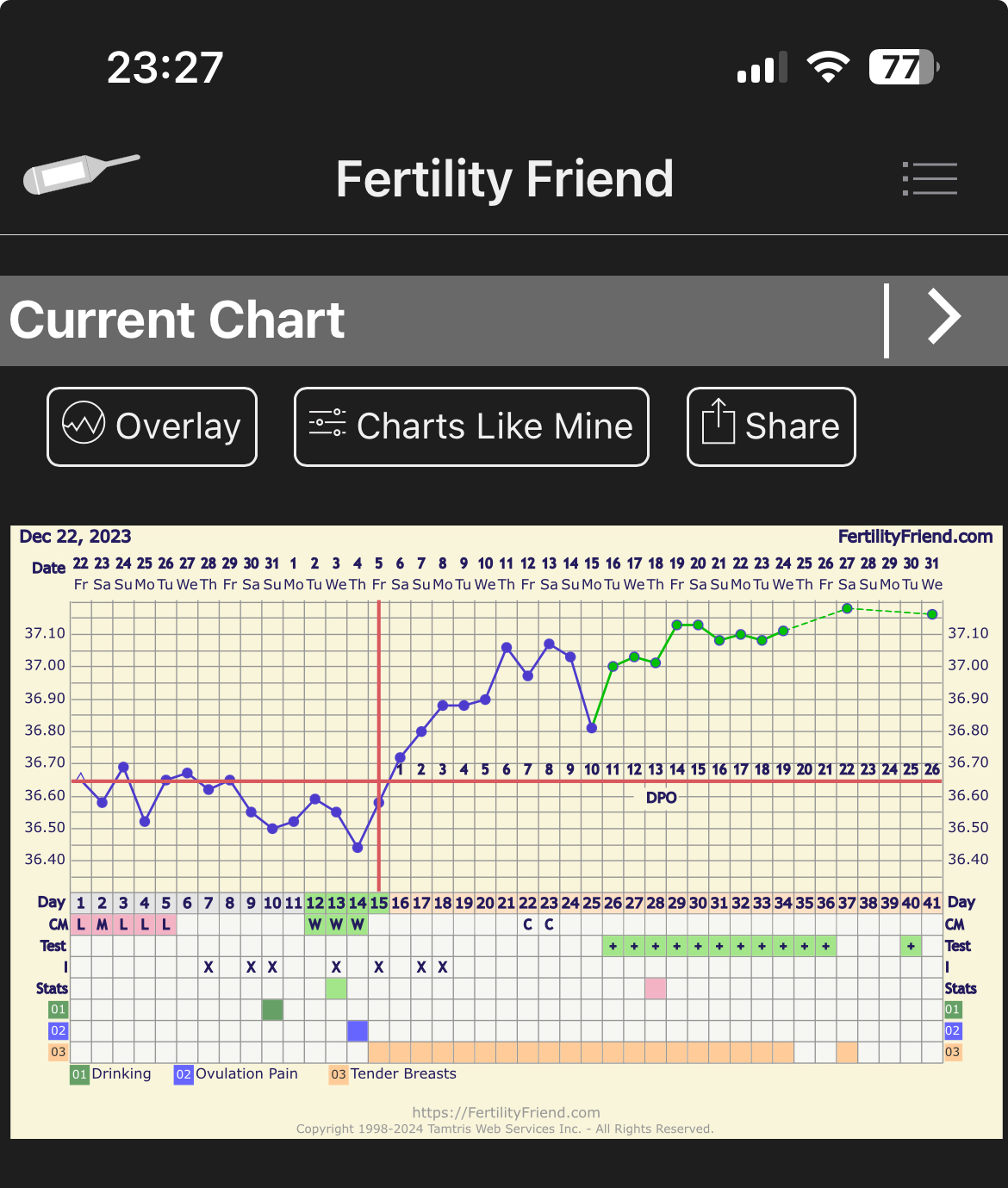Tap the thermometer icon in header

click(80, 173)
